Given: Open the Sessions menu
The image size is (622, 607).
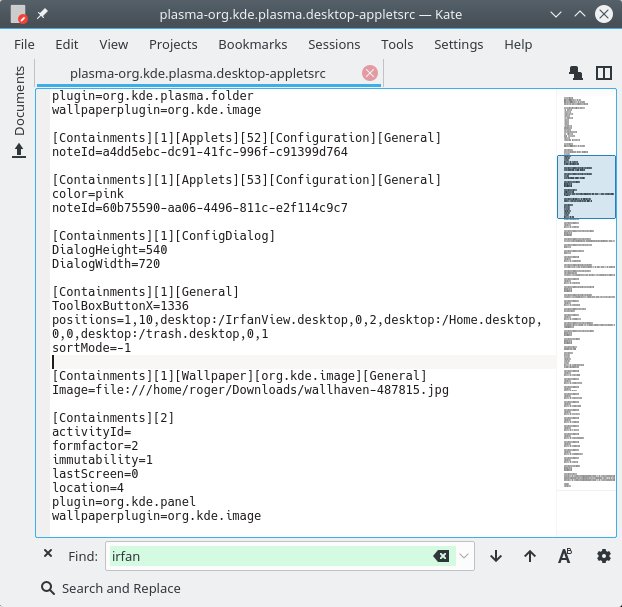Looking at the screenshot, I should 334,44.
